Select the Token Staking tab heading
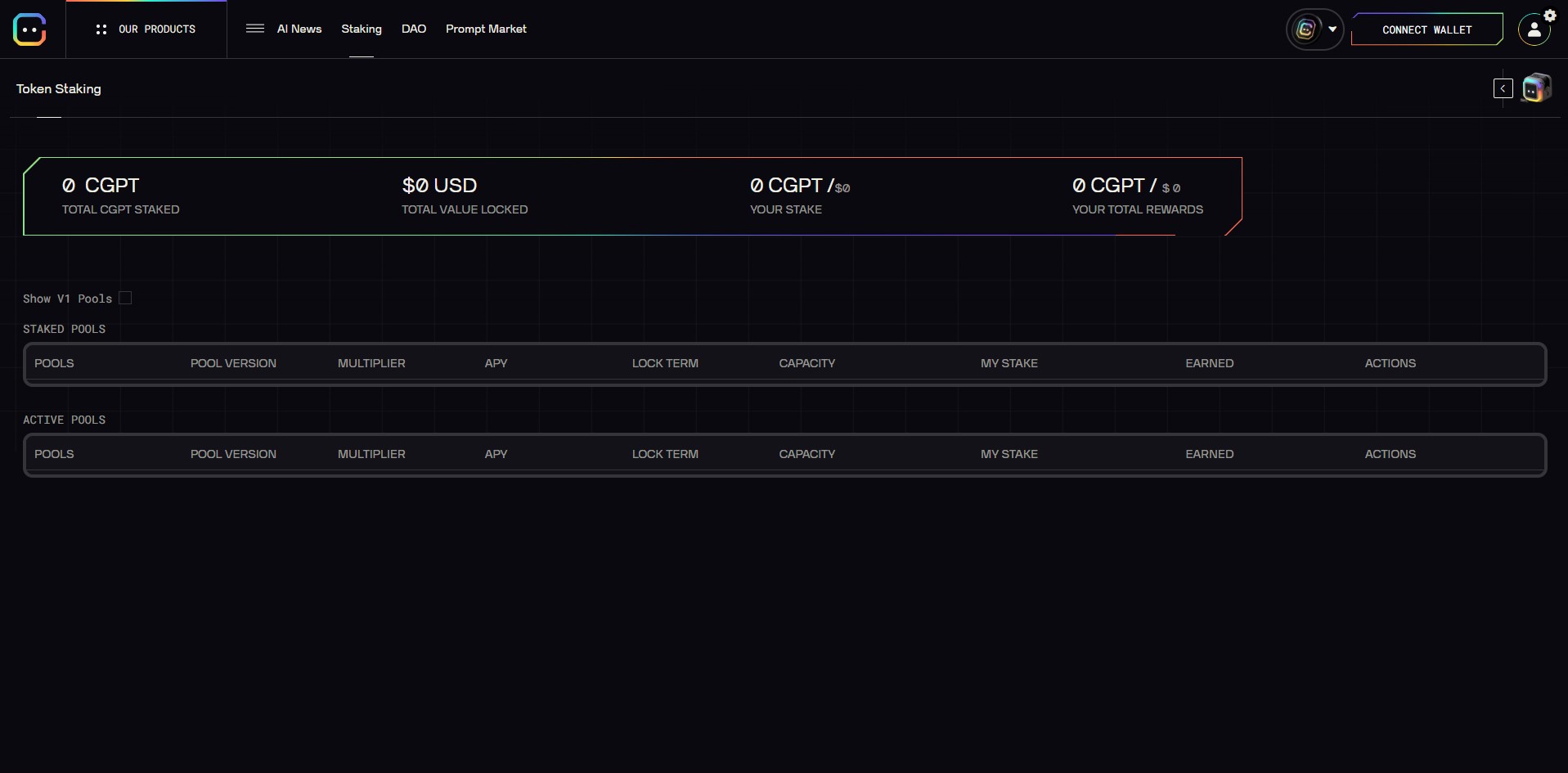Screen dimensions: 1568x773 pyautogui.click(x=59, y=88)
